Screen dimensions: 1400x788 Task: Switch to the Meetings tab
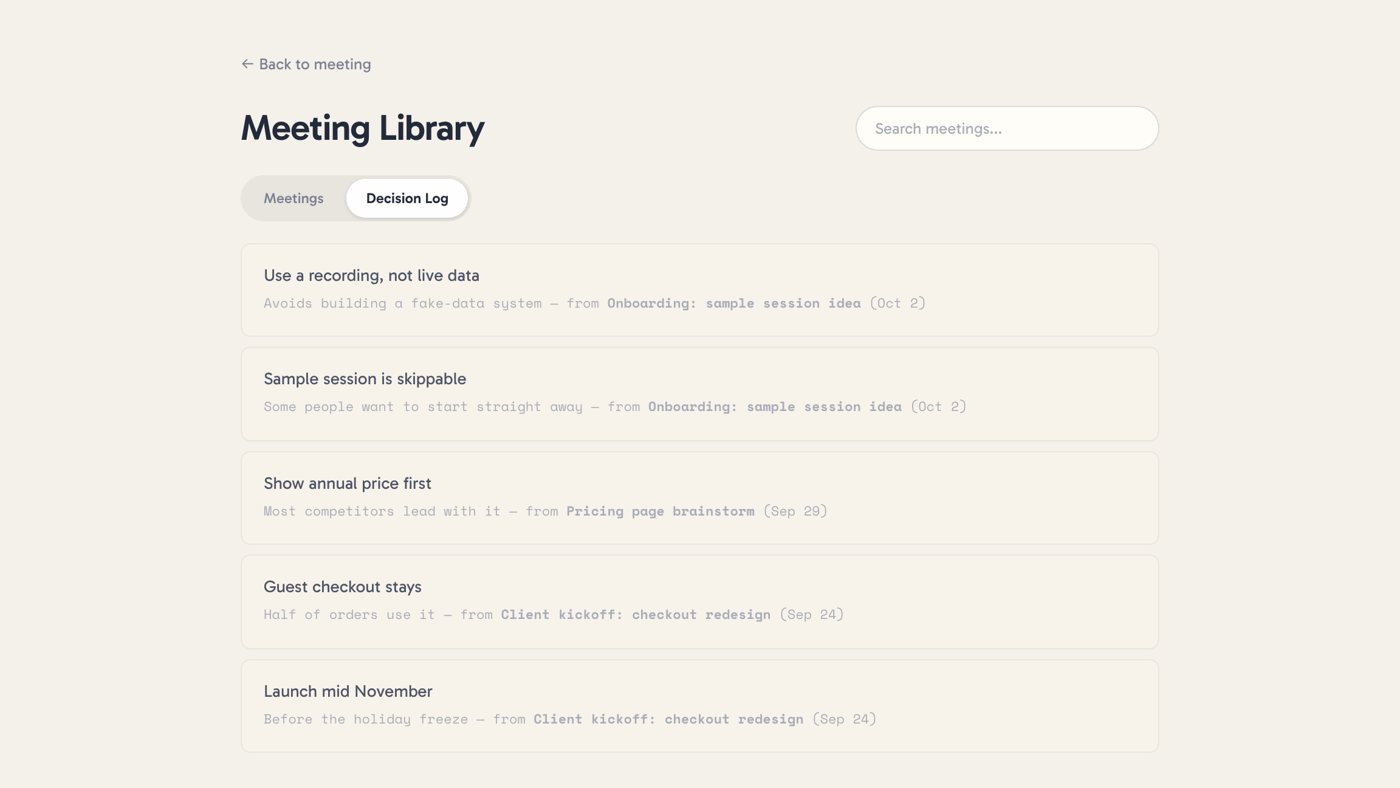294,198
